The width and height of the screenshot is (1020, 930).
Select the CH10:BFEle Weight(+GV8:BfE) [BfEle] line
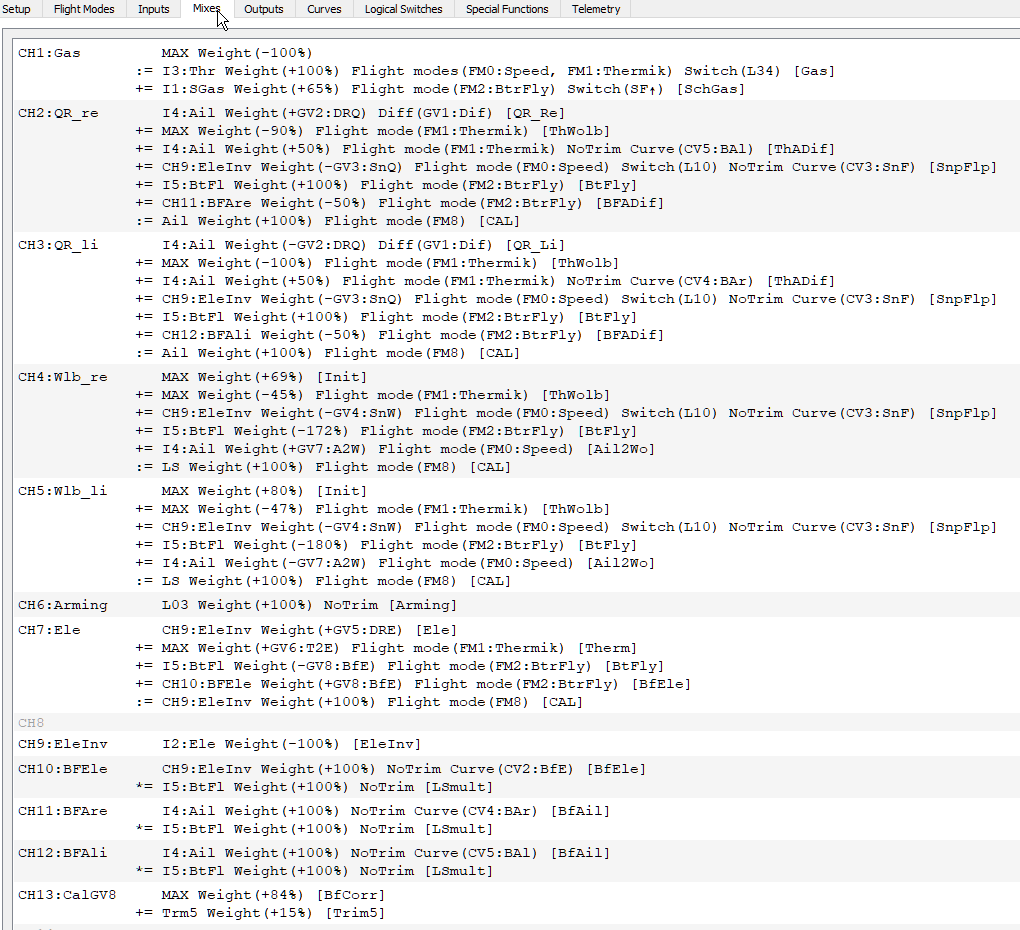tap(414, 684)
